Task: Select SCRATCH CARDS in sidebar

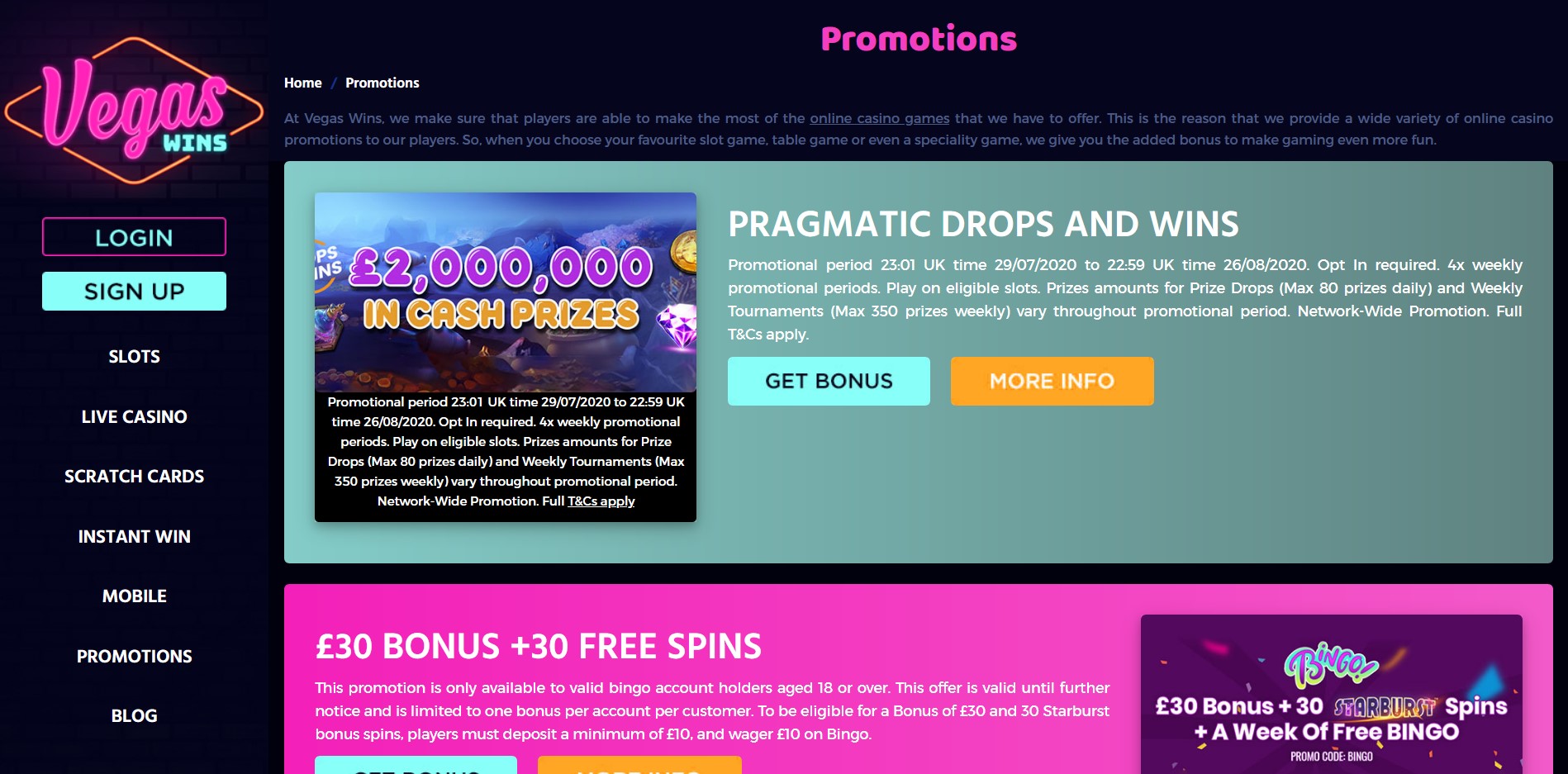Action: [134, 477]
